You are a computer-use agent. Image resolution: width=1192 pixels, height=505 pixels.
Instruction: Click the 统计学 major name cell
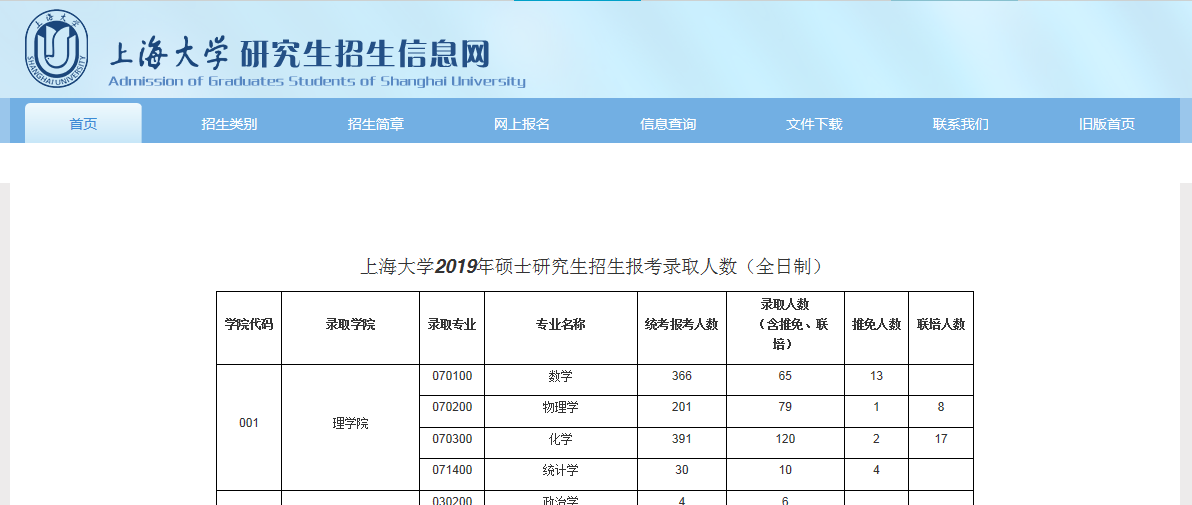(x=560, y=471)
